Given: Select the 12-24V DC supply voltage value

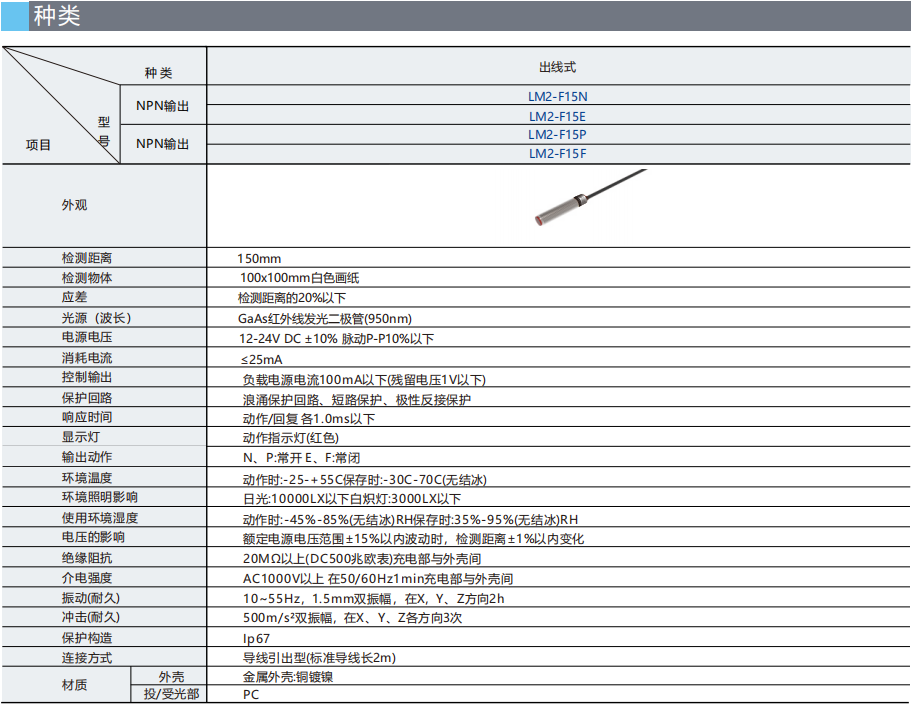Looking at the screenshot, I should point(336,339).
